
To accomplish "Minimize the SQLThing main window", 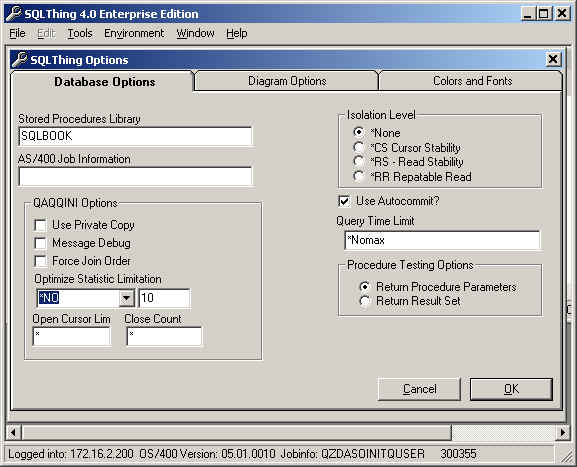I will coord(527,14).
